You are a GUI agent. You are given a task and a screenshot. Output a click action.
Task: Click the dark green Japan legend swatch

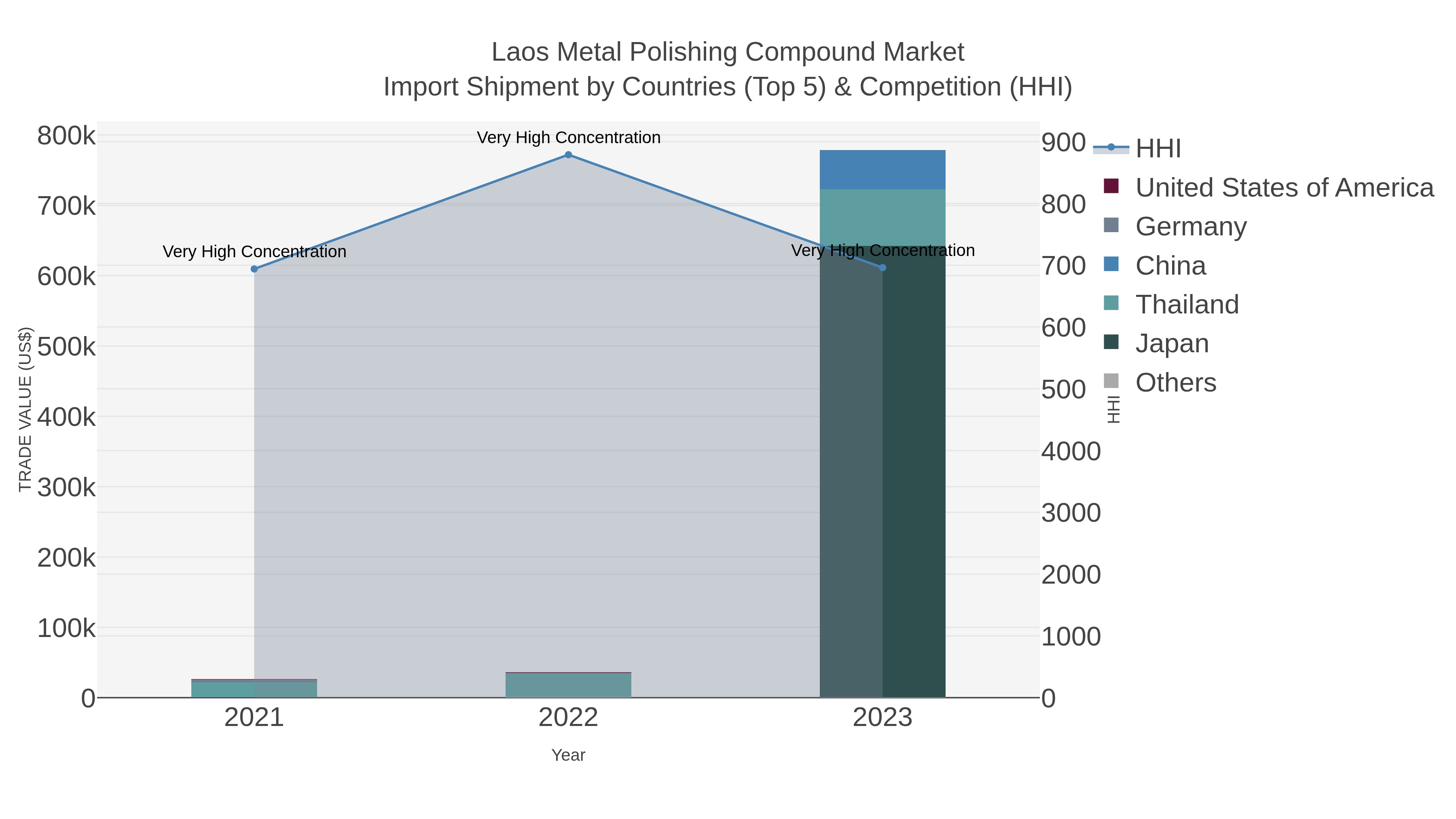coord(1111,342)
